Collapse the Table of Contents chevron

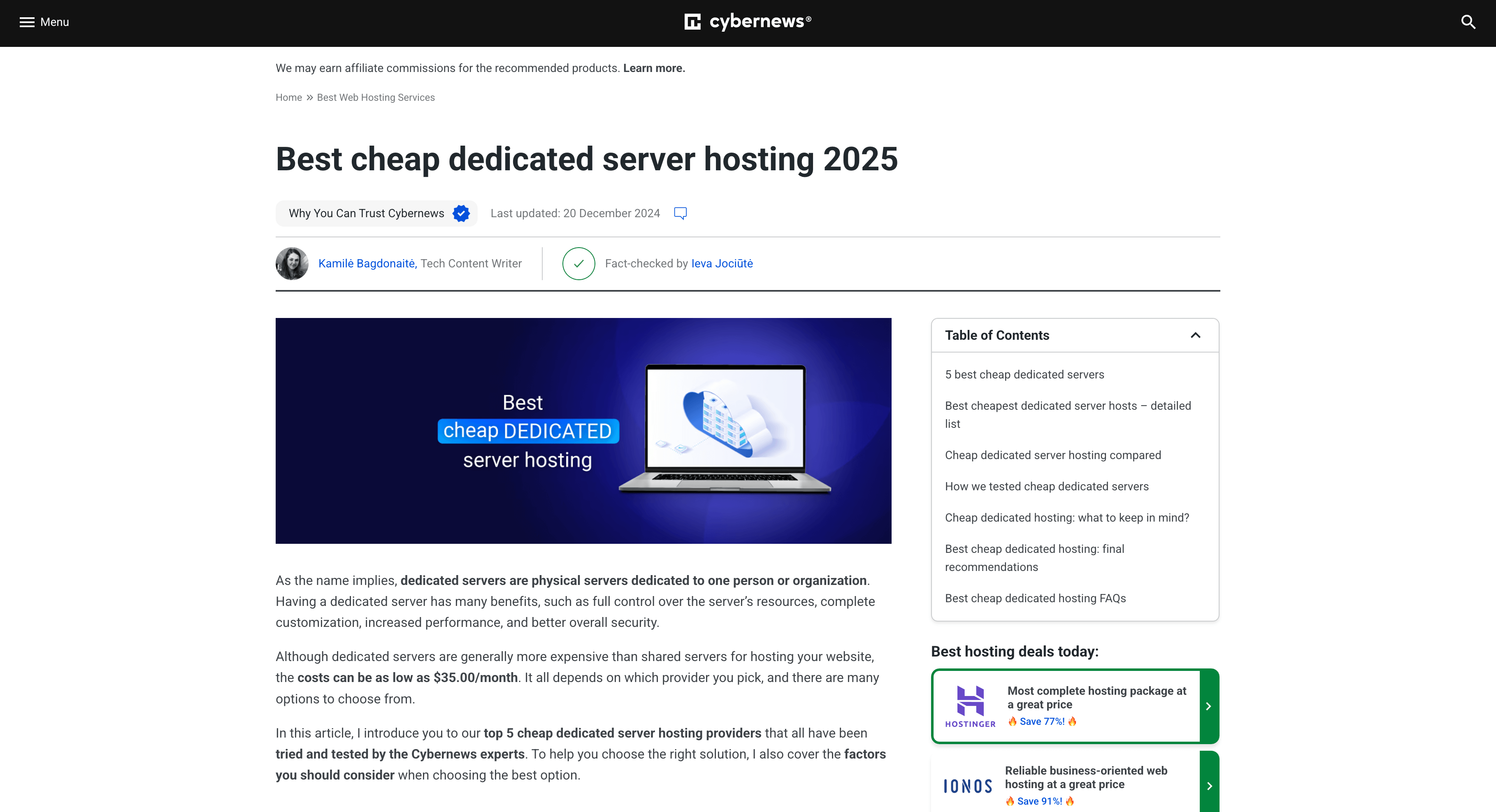(x=1195, y=335)
